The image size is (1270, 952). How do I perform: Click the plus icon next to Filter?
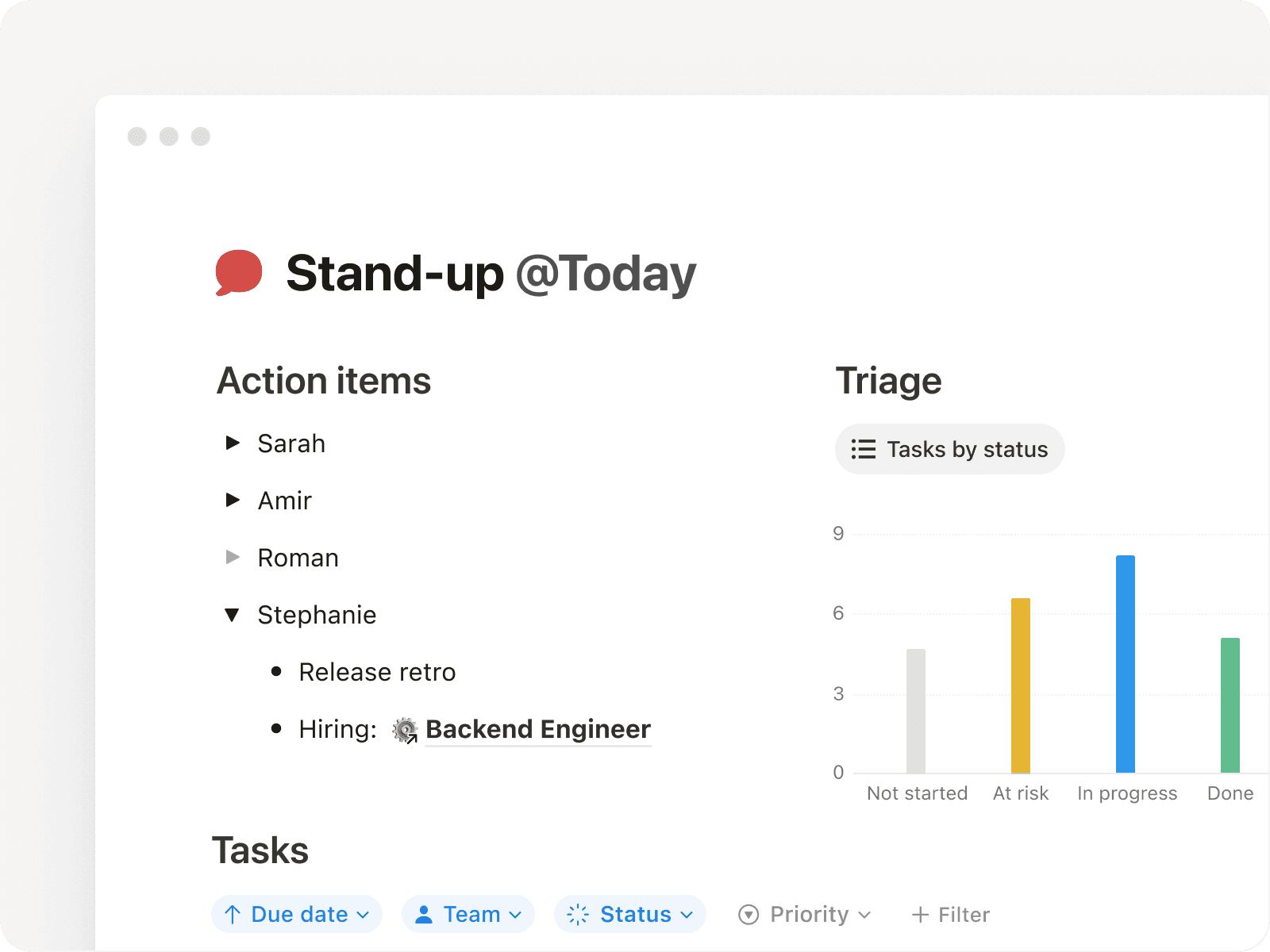tap(920, 915)
